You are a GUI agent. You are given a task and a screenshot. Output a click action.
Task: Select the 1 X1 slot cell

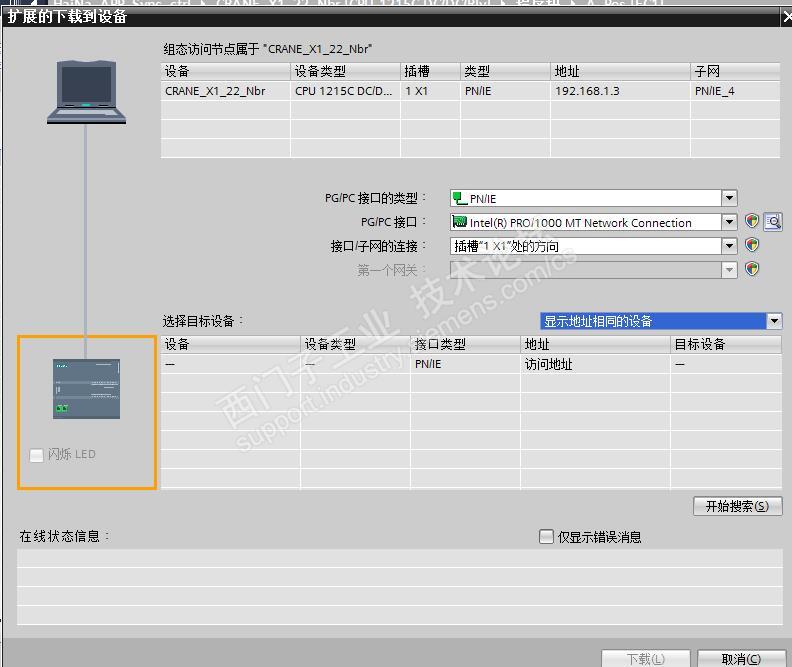(430, 91)
